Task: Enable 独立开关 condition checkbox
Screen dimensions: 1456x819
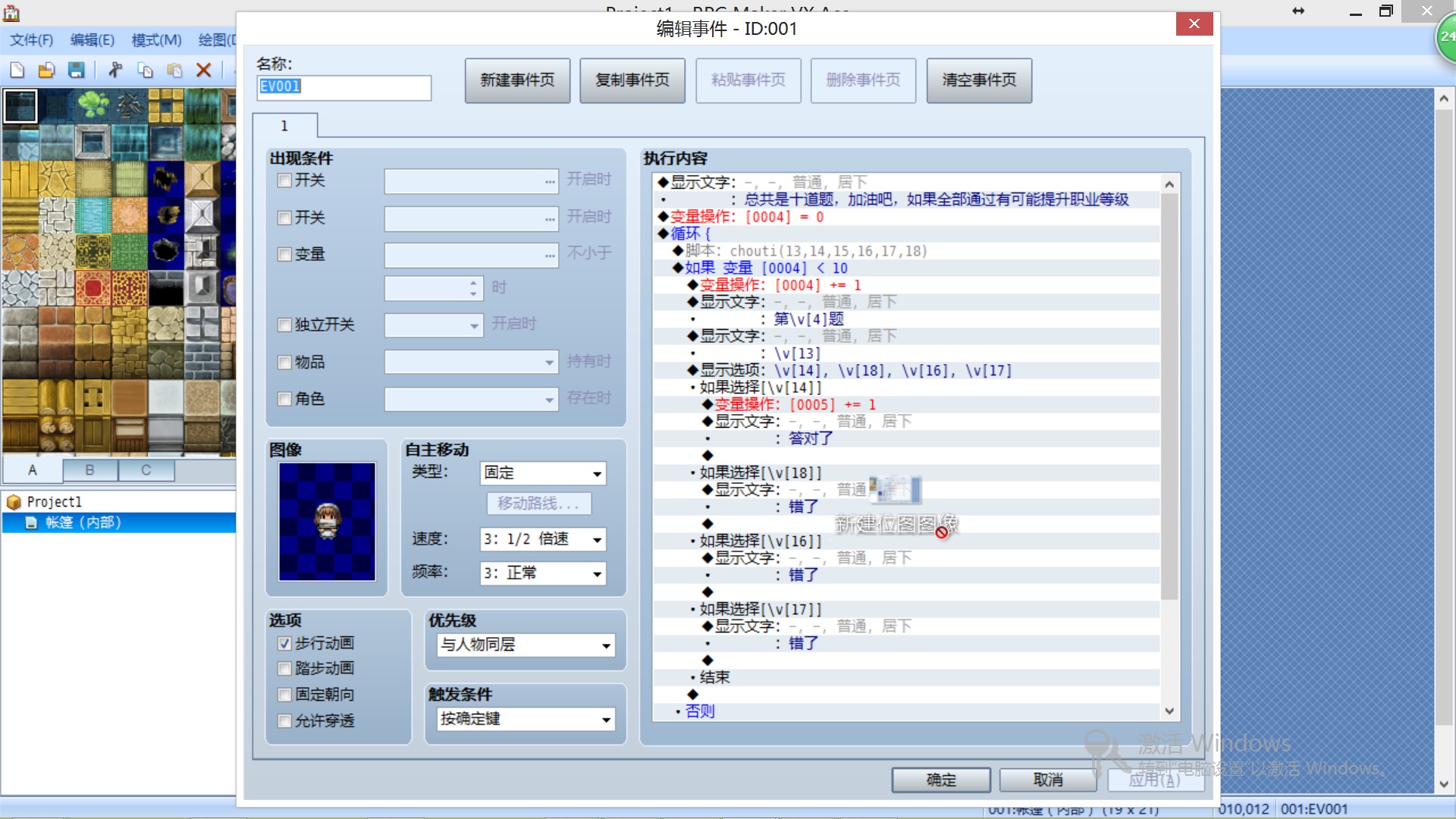Action: click(284, 325)
